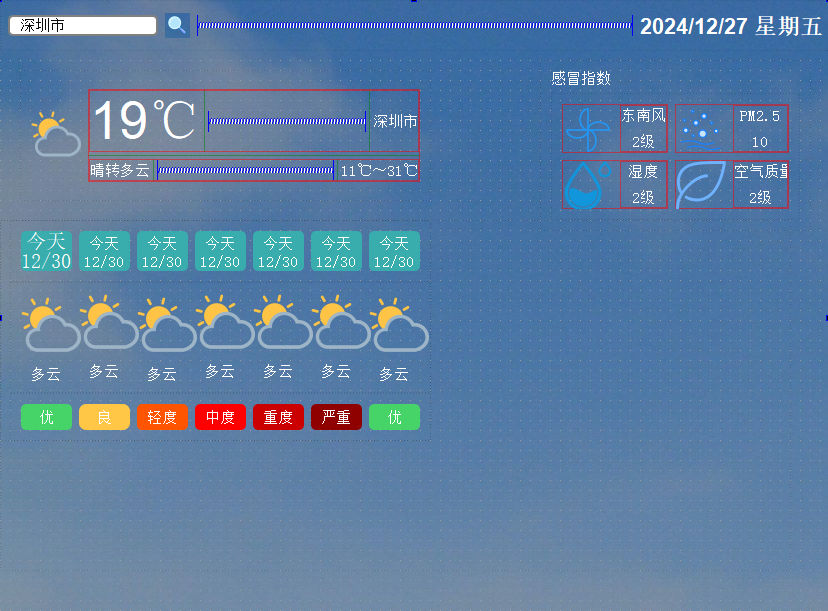Select the spacer between 晴转多云 and 11℃~31℃
Viewport: 828px width, 611px height.
point(246,170)
